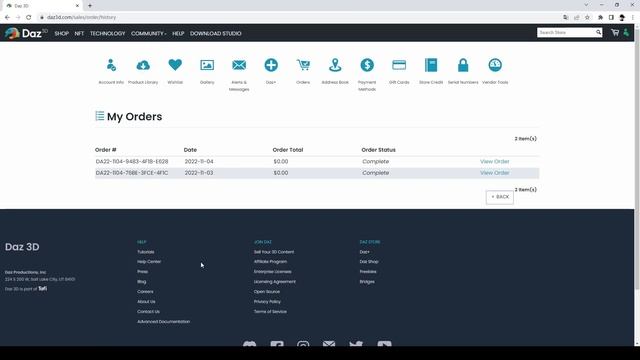Open the Chrome three-dot menu
This screenshot has height=360, width=640.
(633, 17)
